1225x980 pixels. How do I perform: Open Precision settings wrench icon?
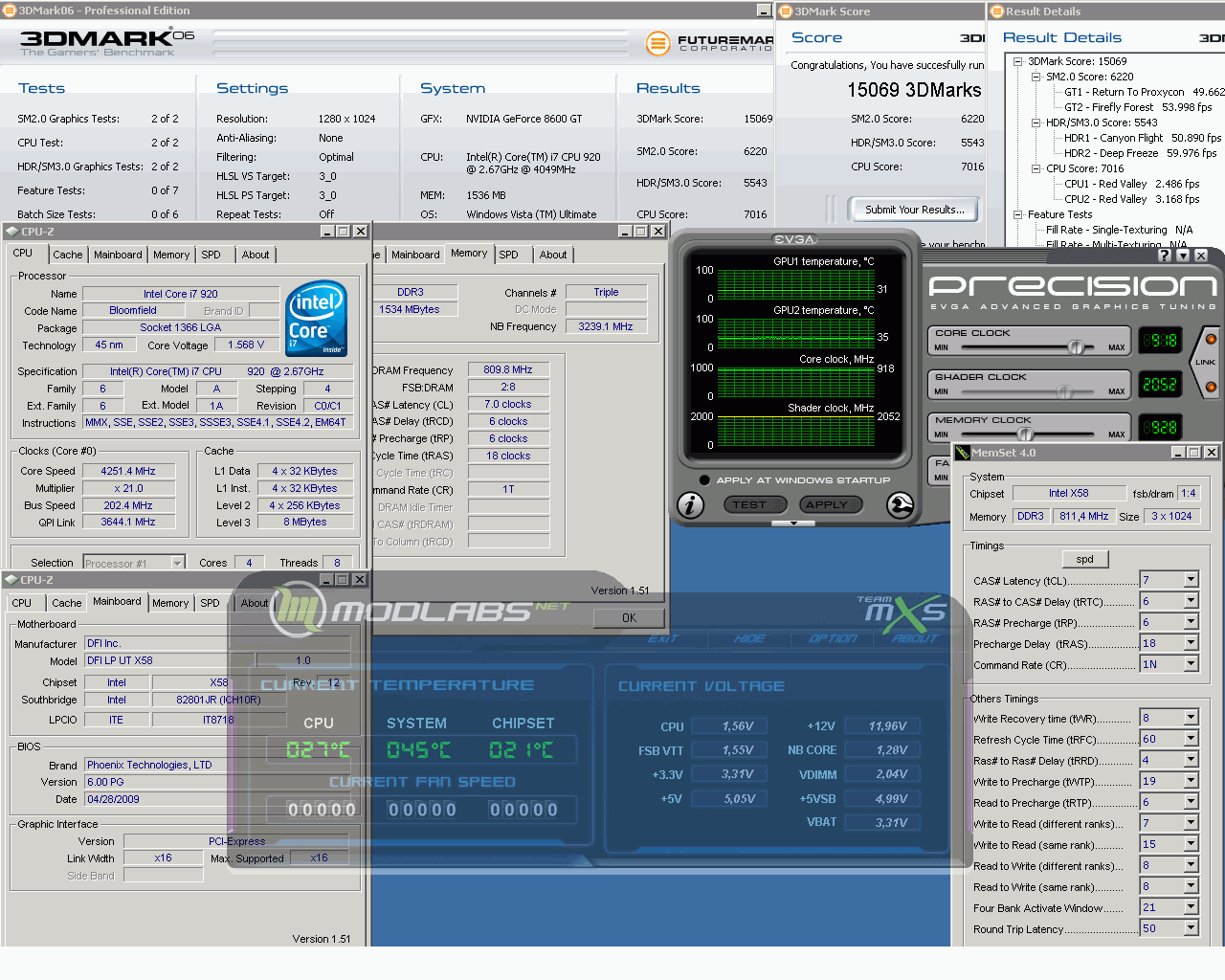(x=901, y=505)
